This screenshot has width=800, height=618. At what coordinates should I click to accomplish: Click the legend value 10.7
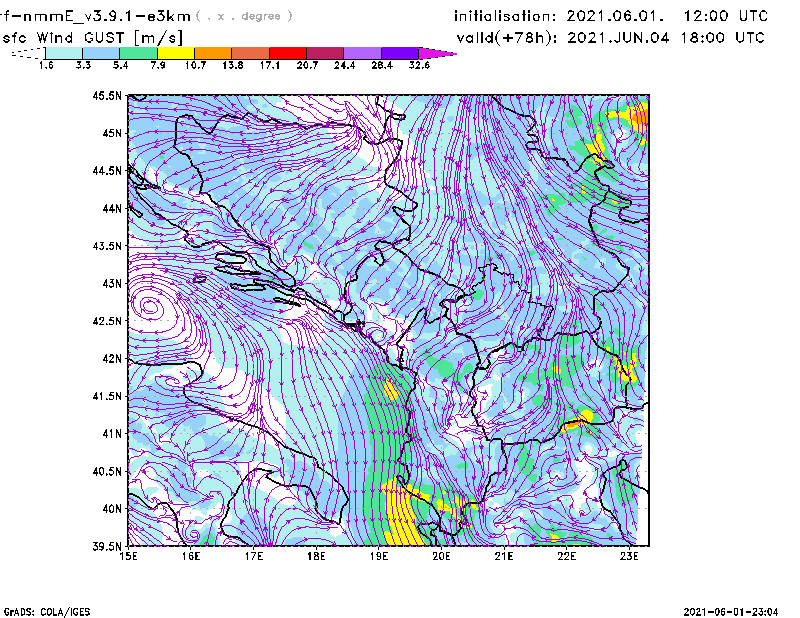pyautogui.click(x=195, y=65)
